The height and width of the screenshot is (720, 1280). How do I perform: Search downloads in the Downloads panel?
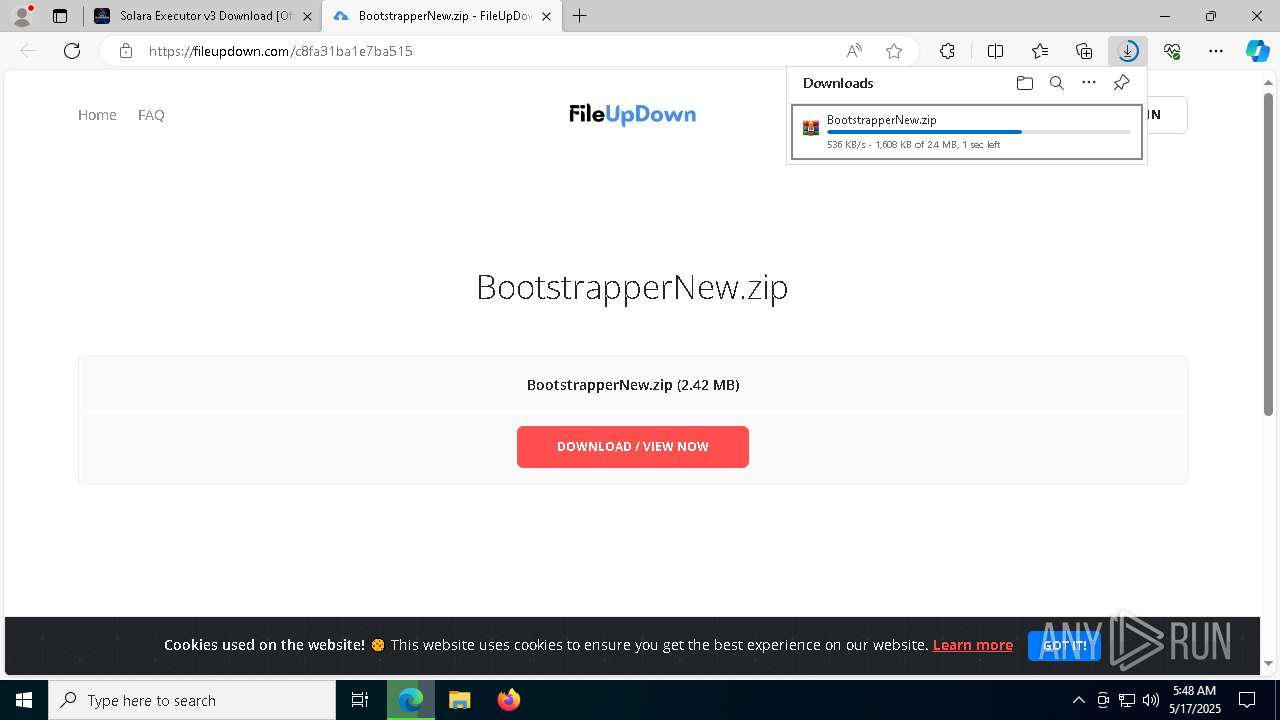[1056, 83]
